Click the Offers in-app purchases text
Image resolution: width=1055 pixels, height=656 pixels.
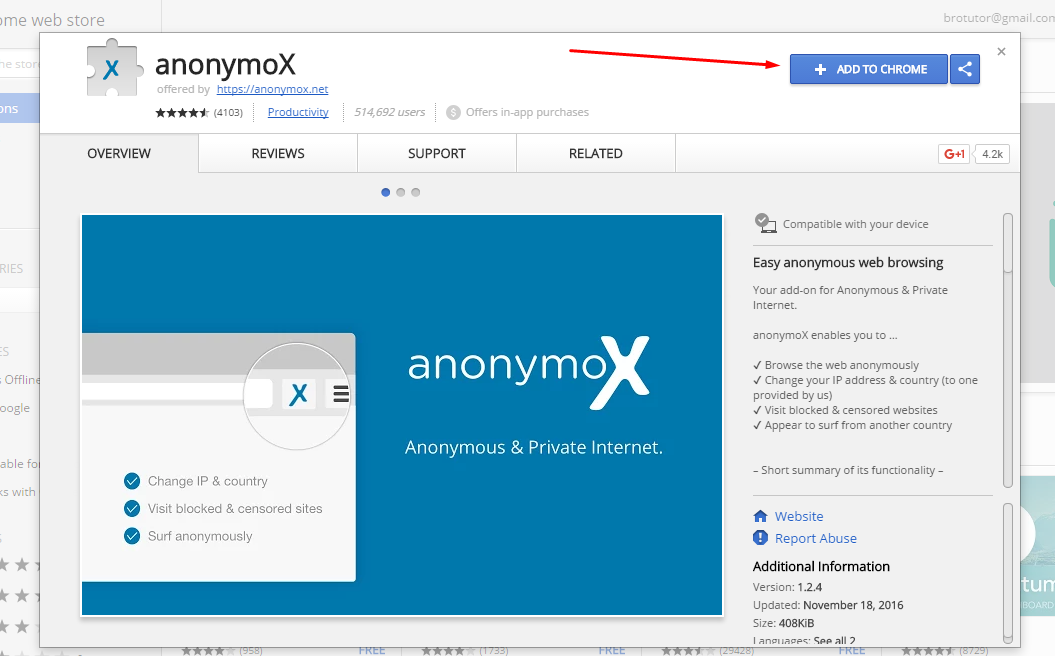click(x=527, y=112)
